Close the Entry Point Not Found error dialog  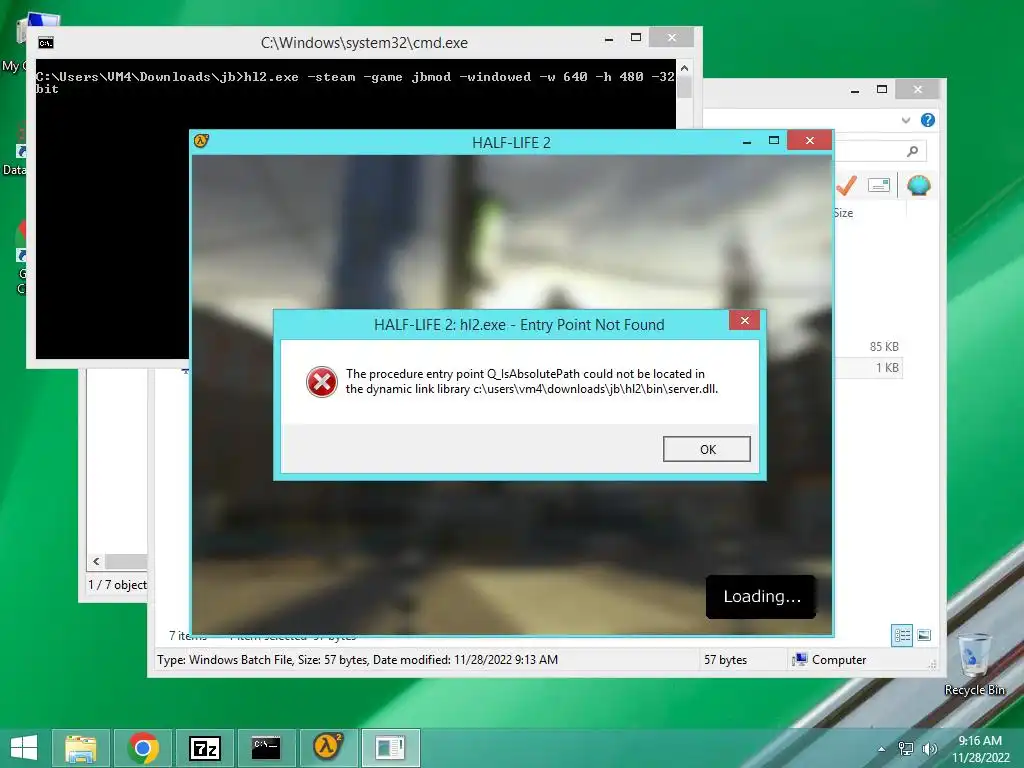click(x=744, y=320)
